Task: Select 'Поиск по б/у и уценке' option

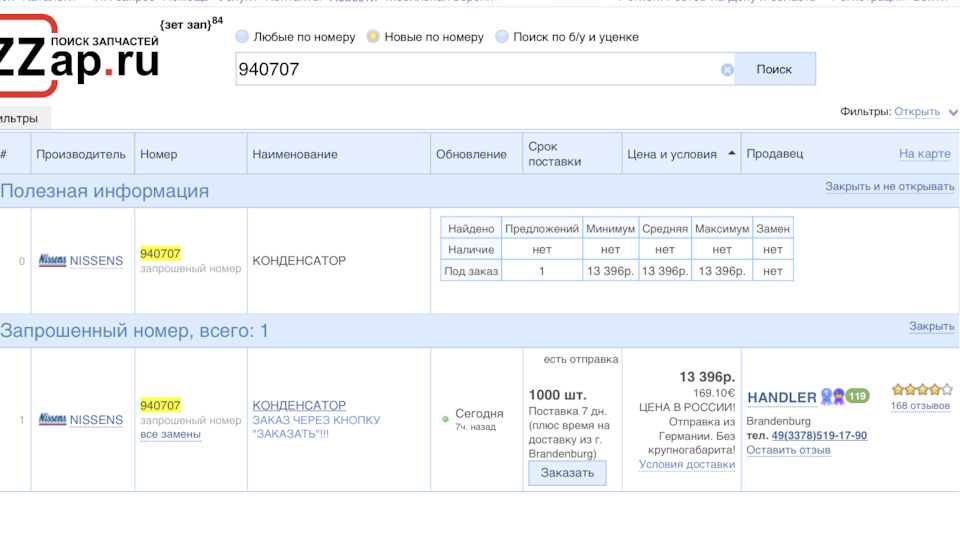Action: 502,37
